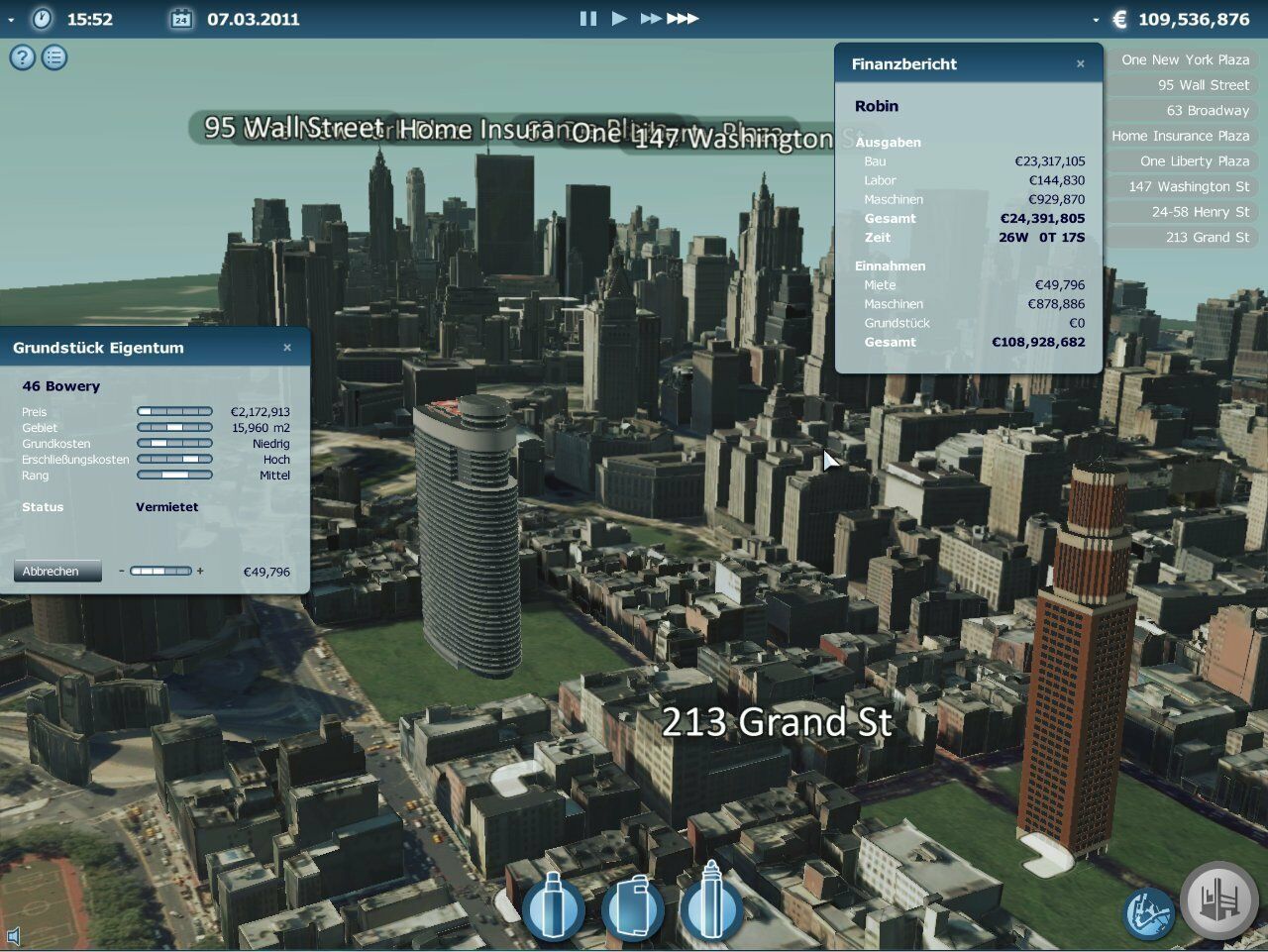Image resolution: width=1268 pixels, height=952 pixels.
Task: Set game speed to normal play
Action: coord(619,18)
